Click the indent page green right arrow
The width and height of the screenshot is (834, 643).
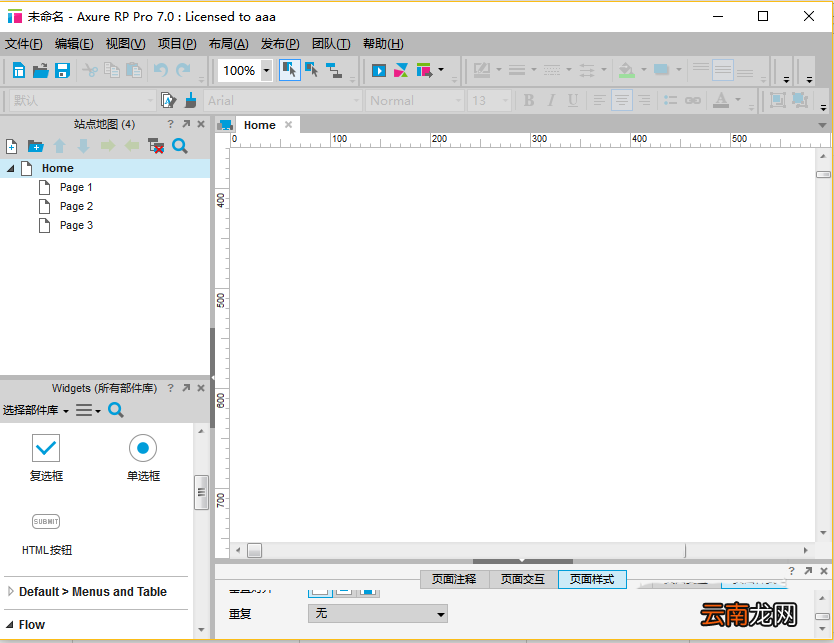[x=108, y=146]
